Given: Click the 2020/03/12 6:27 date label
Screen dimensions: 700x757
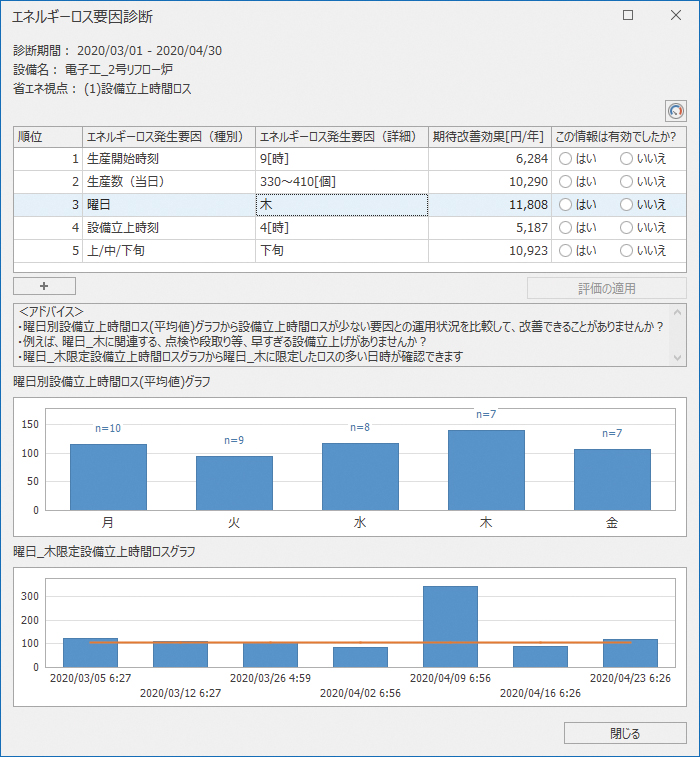Looking at the screenshot, I should tap(181, 693).
